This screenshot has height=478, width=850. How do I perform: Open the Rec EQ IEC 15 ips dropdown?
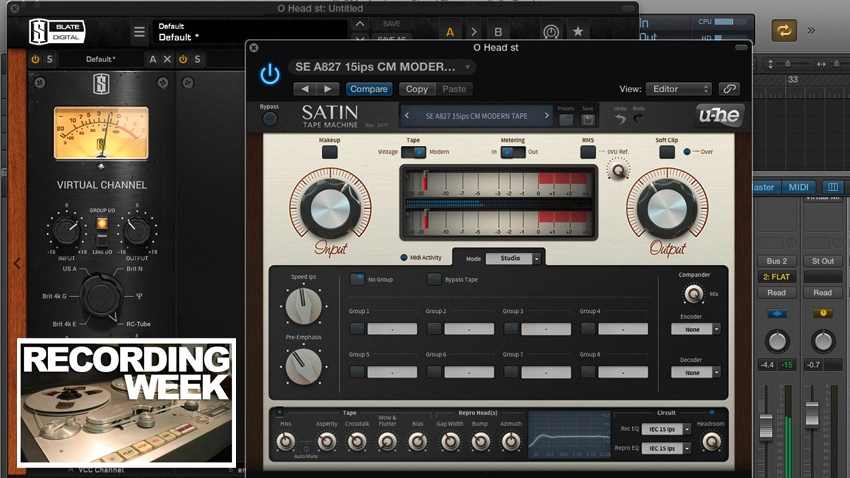(666, 429)
